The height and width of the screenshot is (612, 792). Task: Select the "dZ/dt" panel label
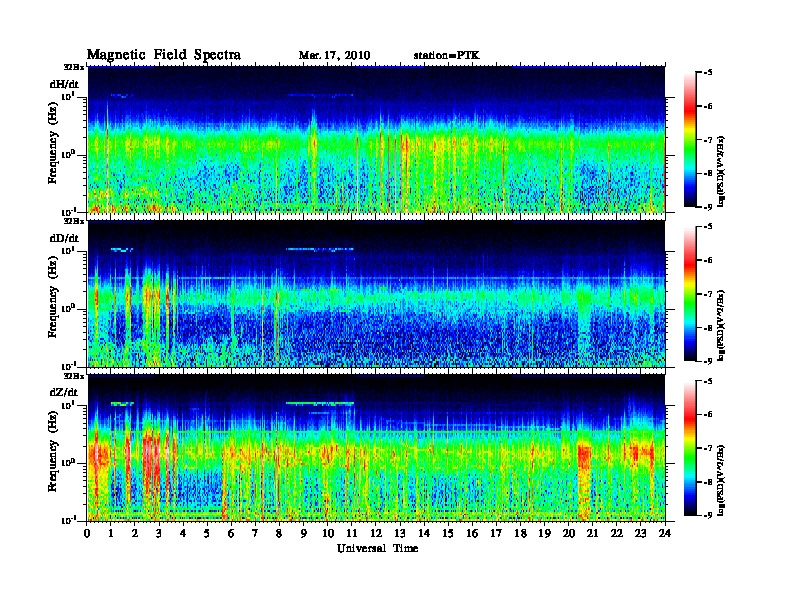point(64,392)
